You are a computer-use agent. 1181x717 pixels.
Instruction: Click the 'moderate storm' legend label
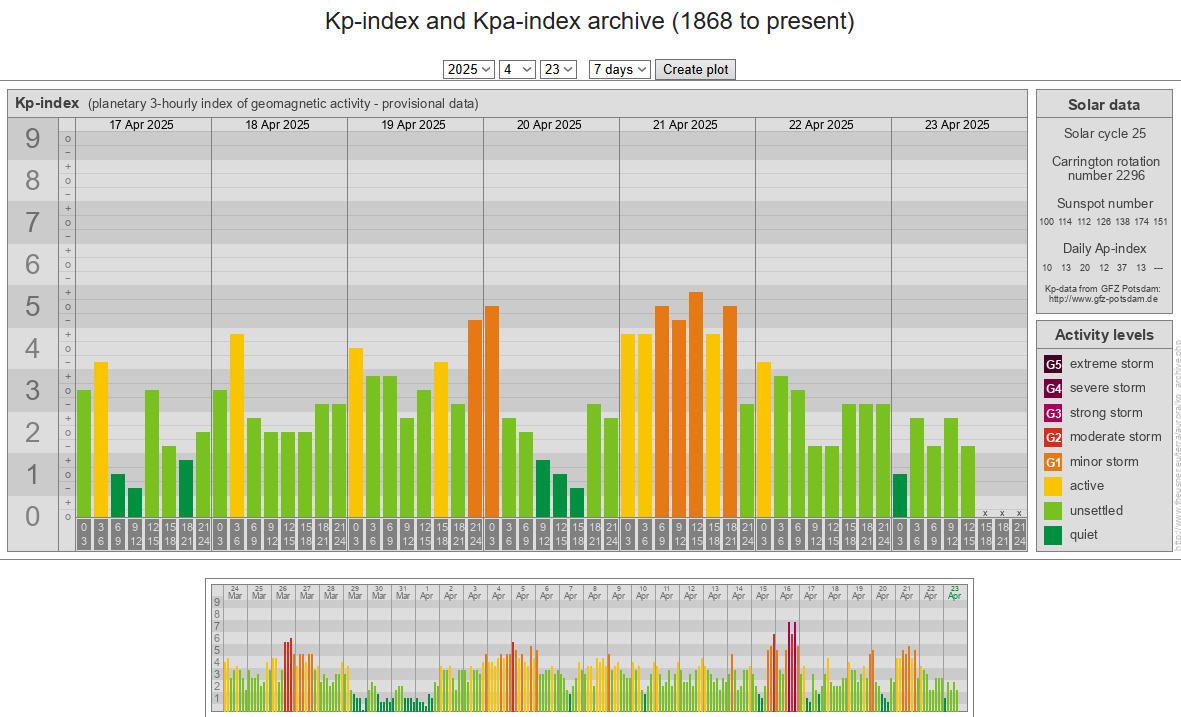1115,437
